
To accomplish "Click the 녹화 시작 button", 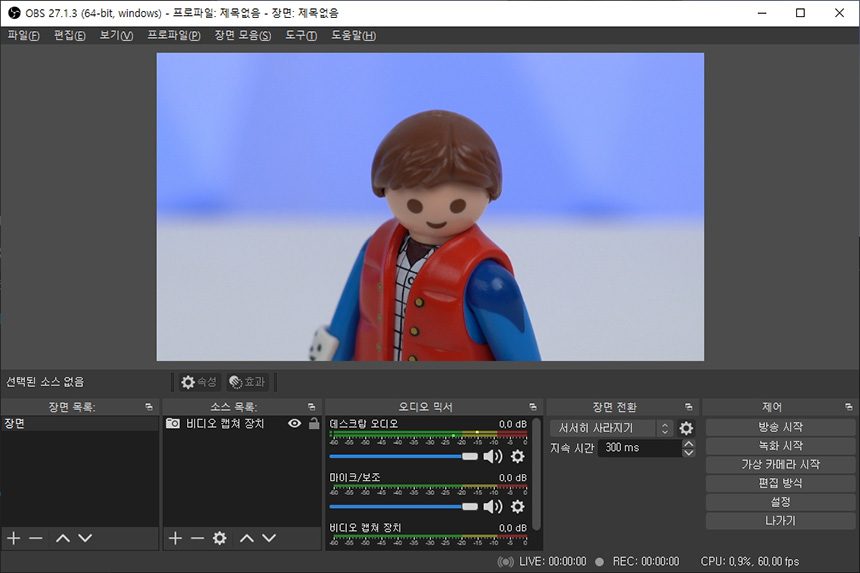I will [x=780, y=446].
